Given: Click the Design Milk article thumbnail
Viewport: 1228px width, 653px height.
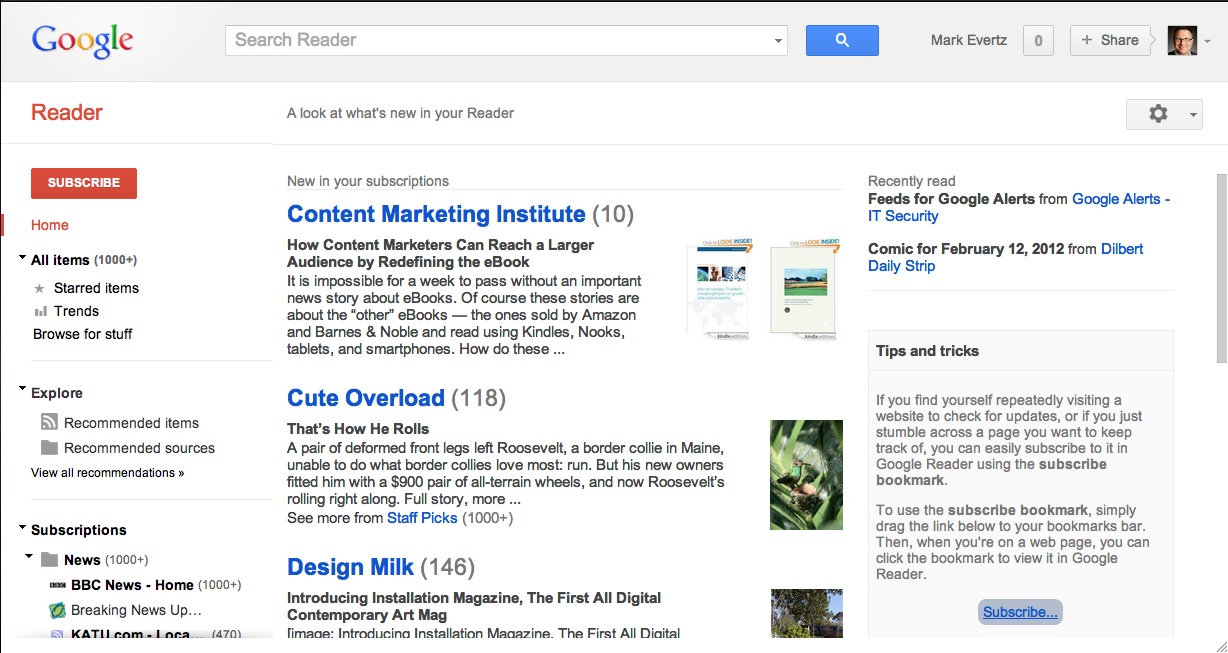Looking at the screenshot, I should click(806, 613).
